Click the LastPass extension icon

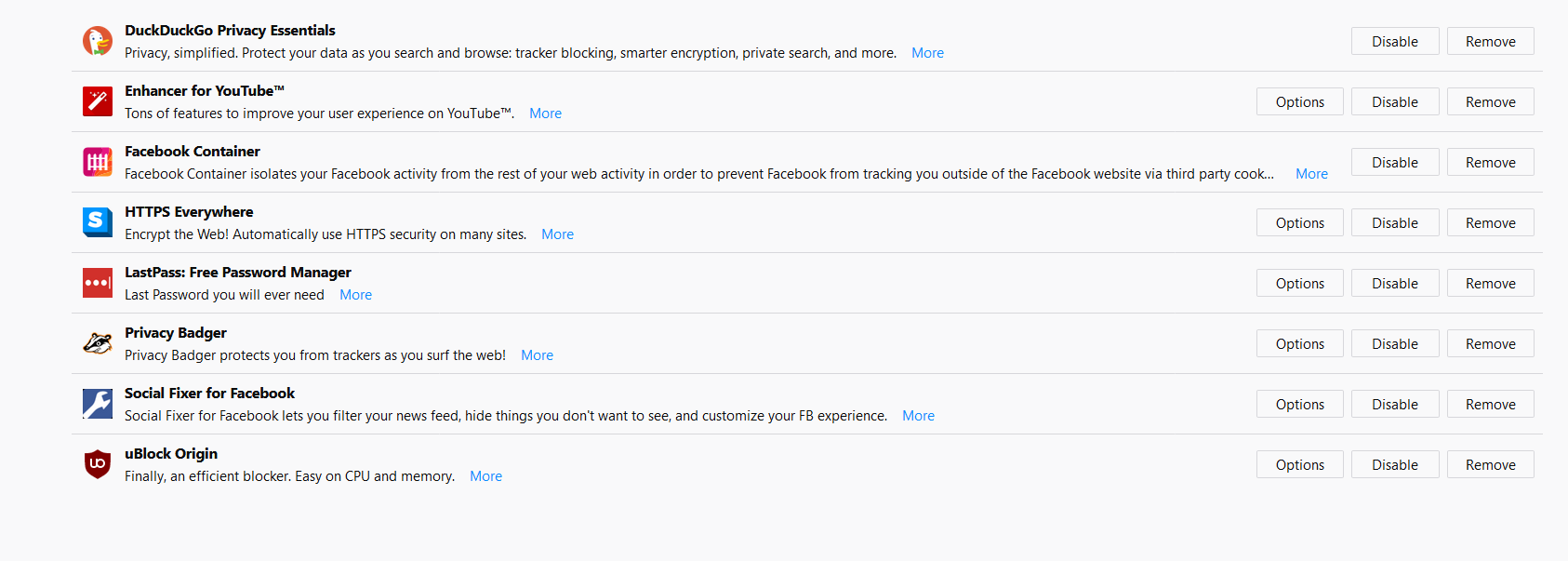click(x=98, y=283)
